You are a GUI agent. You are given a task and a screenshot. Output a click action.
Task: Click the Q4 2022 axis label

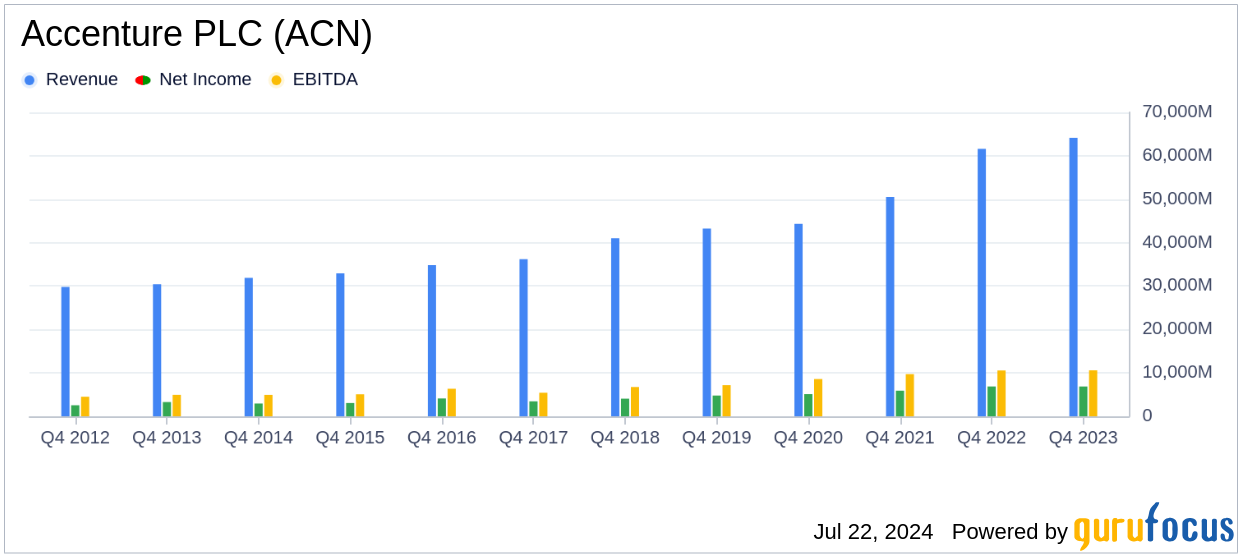click(992, 438)
